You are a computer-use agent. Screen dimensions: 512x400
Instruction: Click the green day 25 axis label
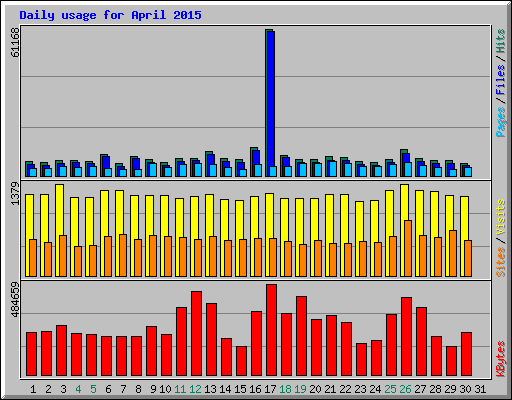pyautogui.click(x=390, y=389)
